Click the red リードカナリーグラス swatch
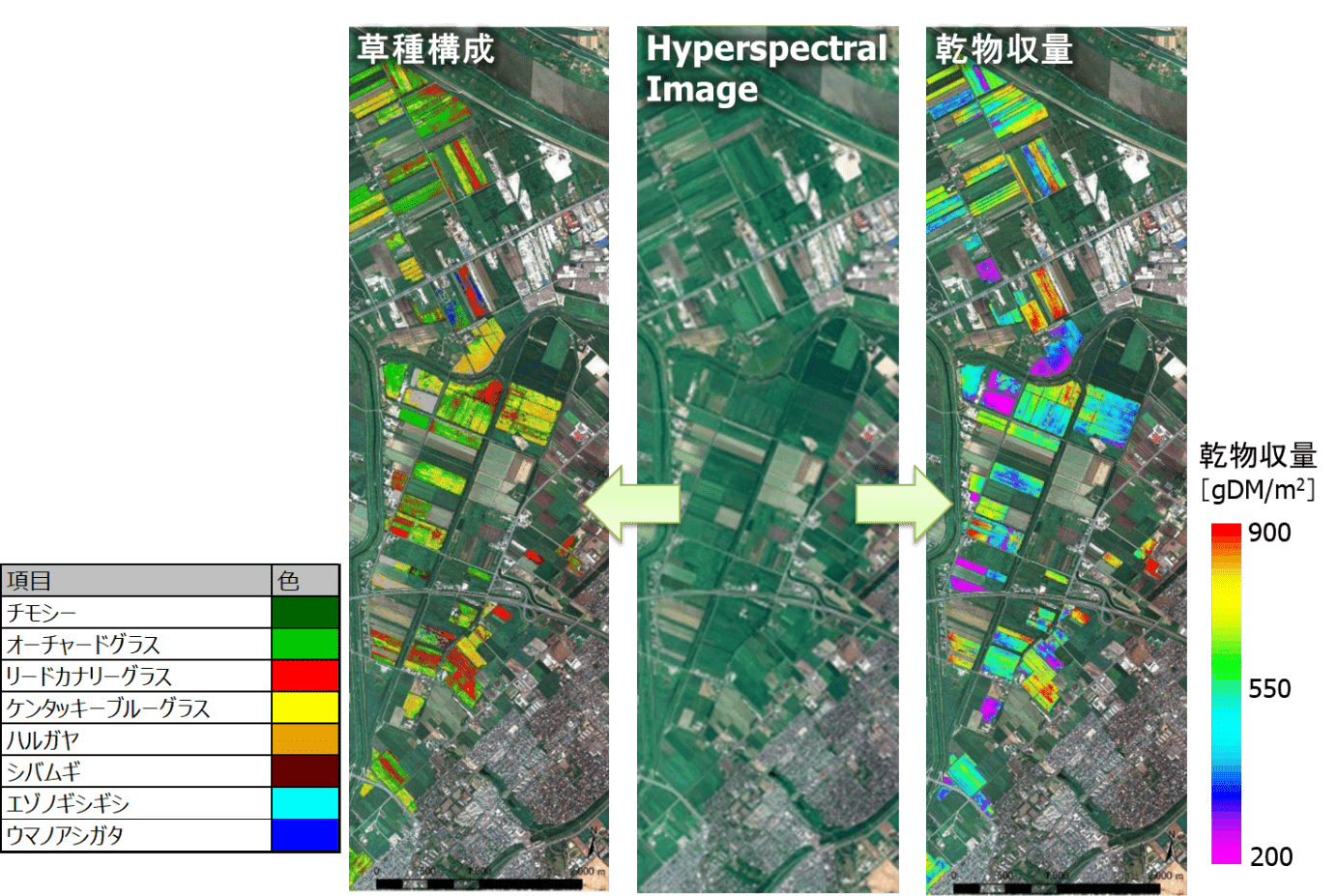 [305, 676]
